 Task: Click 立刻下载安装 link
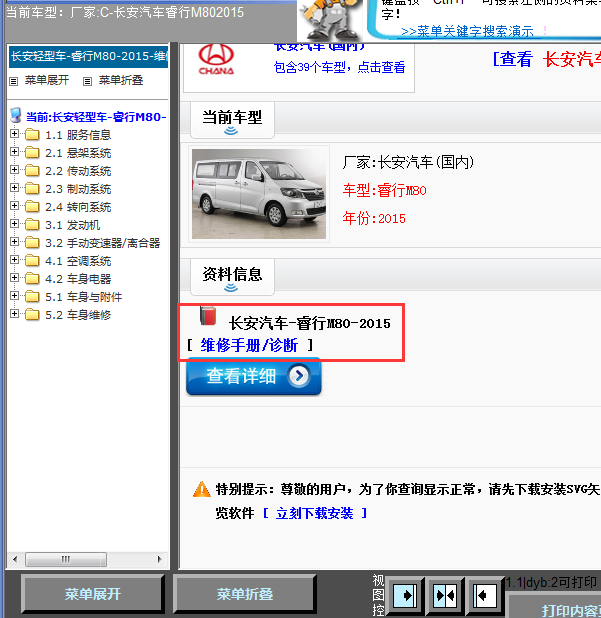(314, 513)
